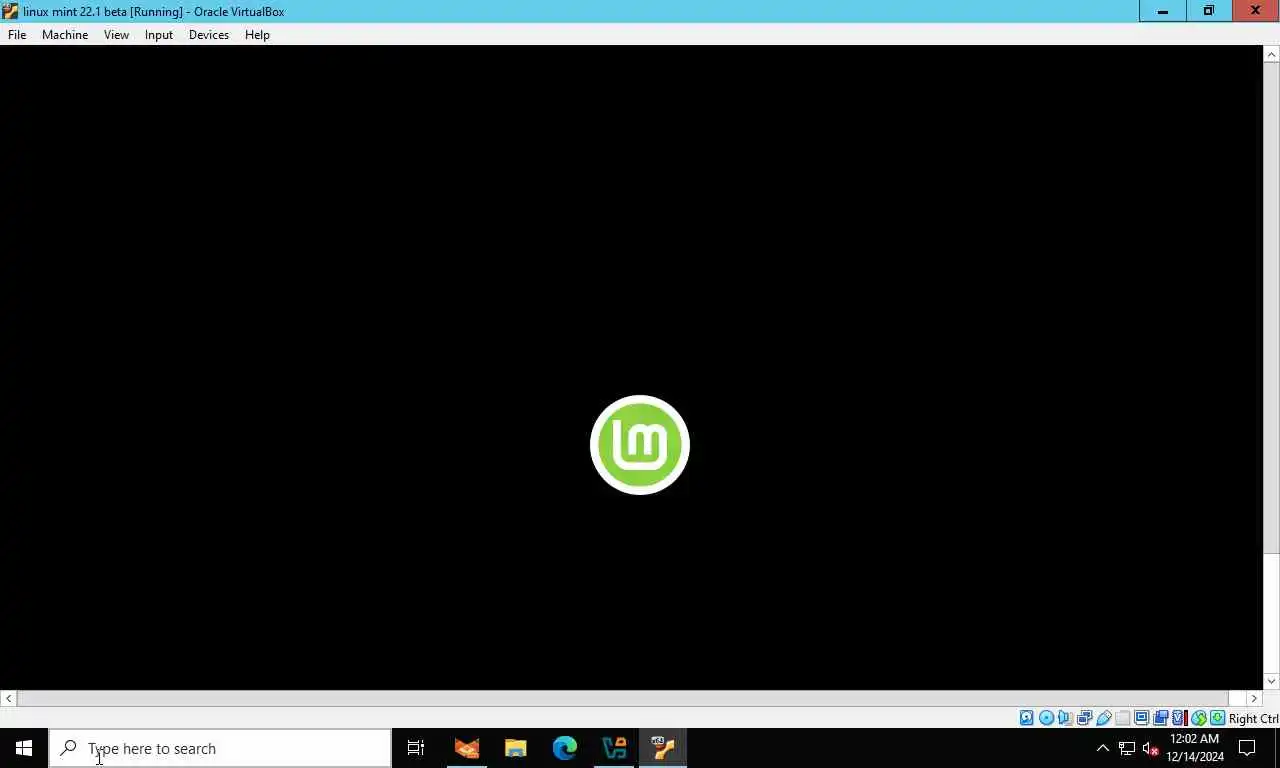1280x768 pixels.
Task: Click the taskbar search box
Action: (x=220, y=748)
